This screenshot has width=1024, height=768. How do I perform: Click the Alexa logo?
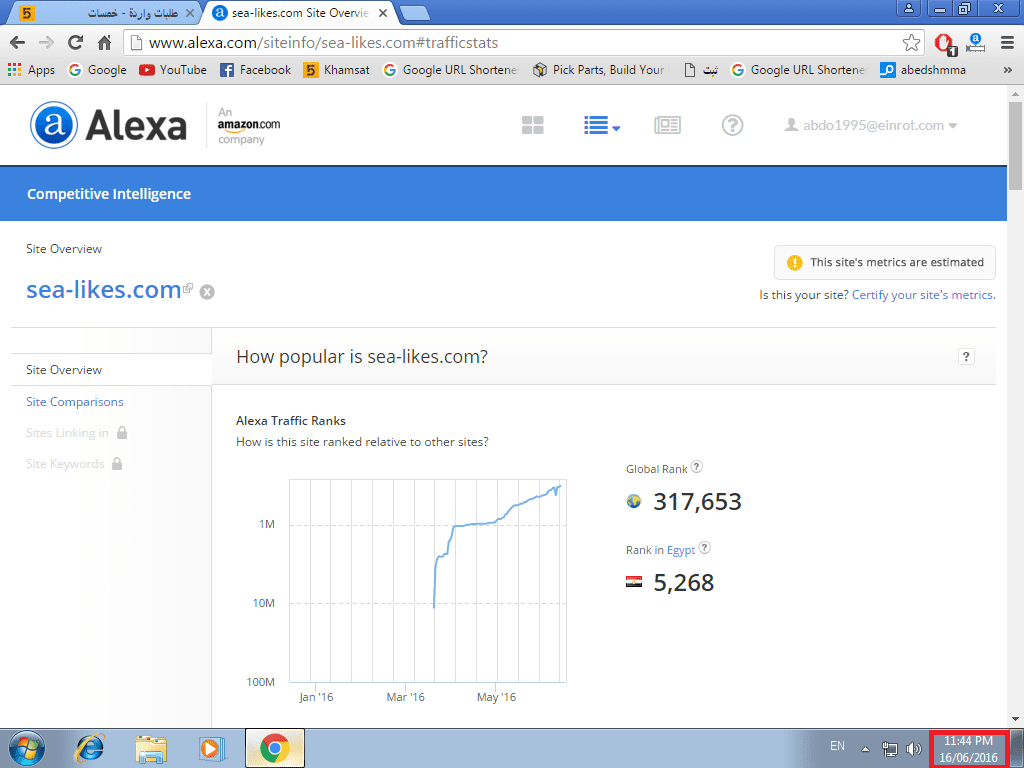tap(109, 126)
